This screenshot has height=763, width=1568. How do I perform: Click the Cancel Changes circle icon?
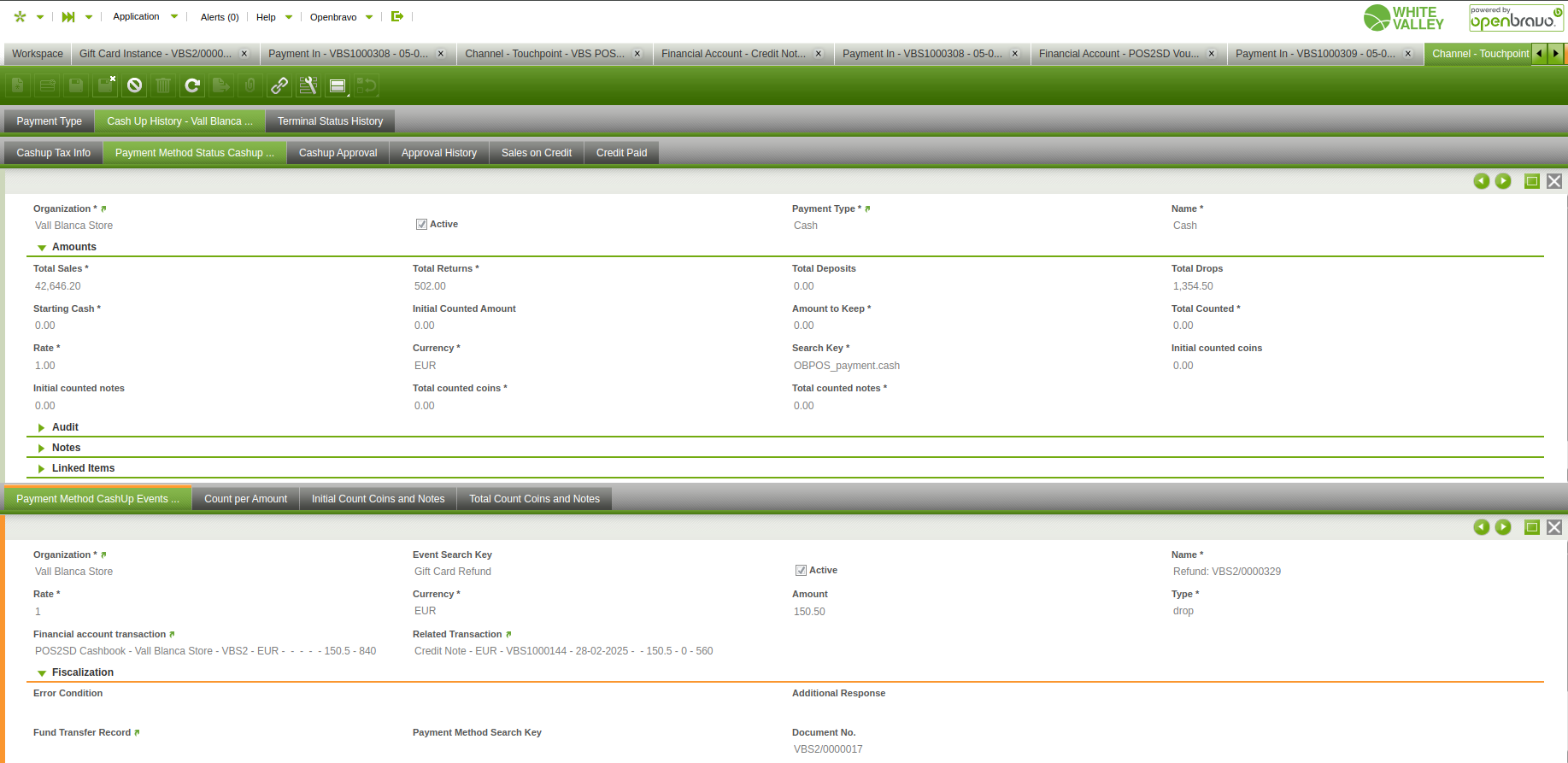pyautogui.click(x=134, y=85)
